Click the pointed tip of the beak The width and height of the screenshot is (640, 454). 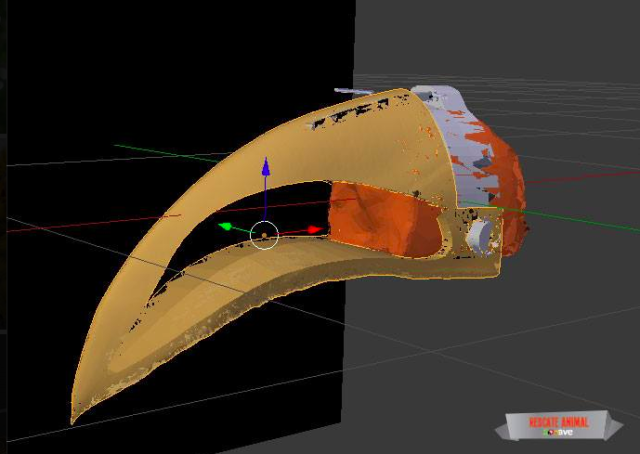point(73,419)
